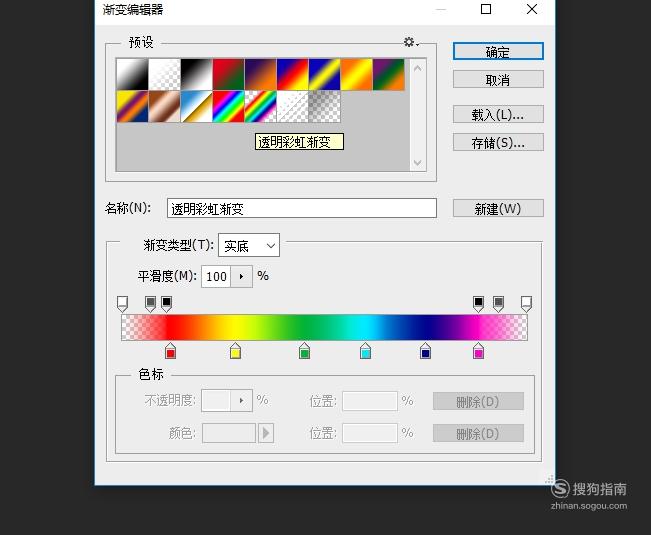Select the red color stop
The image size is (651, 535).
tap(170, 351)
